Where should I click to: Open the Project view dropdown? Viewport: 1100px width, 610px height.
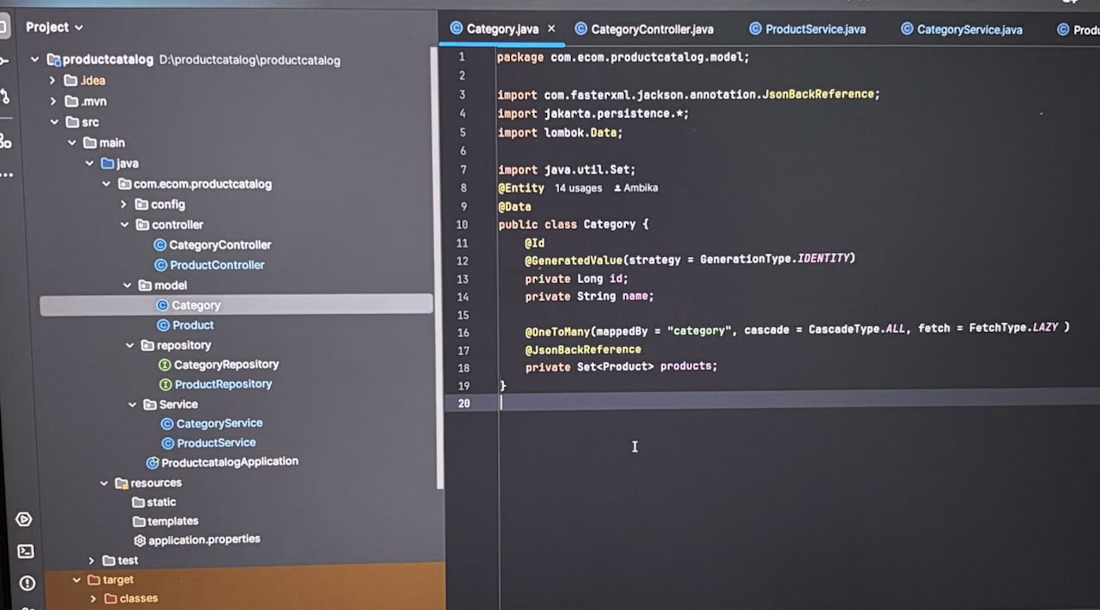point(54,27)
